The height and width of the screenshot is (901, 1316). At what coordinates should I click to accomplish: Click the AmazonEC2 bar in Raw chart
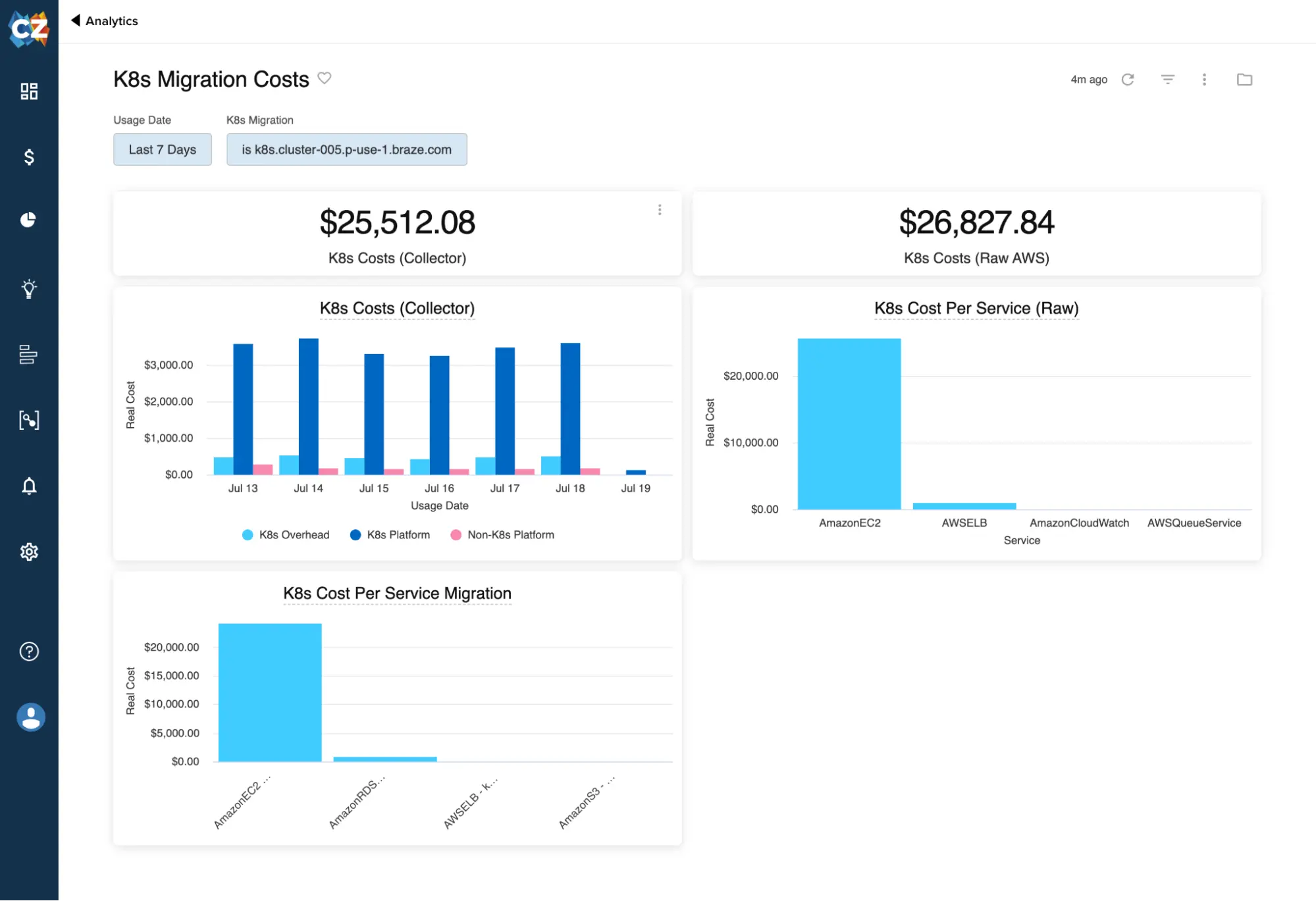849,424
